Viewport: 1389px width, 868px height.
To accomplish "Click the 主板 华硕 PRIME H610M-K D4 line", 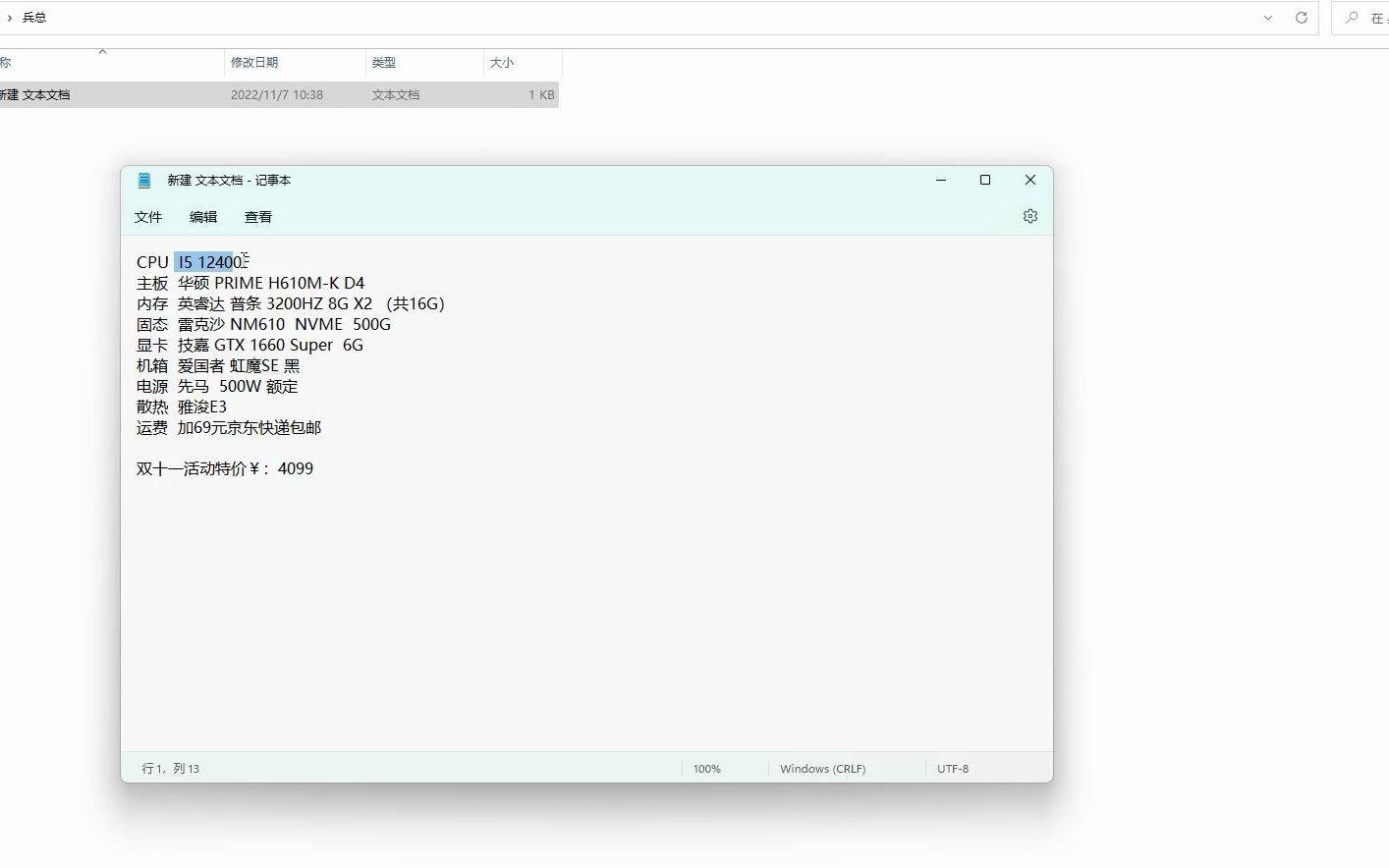I will pyautogui.click(x=250, y=283).
